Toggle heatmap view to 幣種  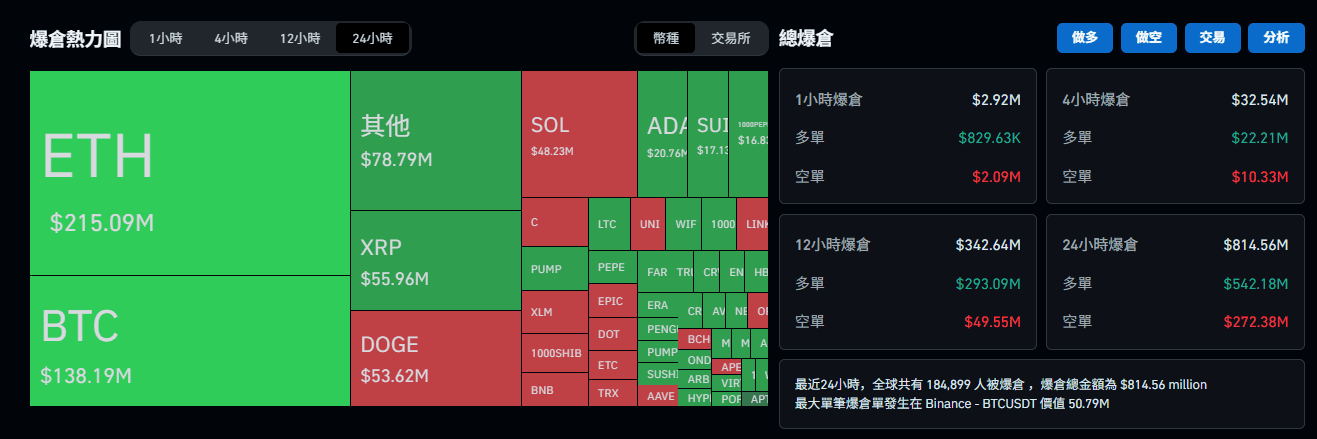(x=666, y=39)
